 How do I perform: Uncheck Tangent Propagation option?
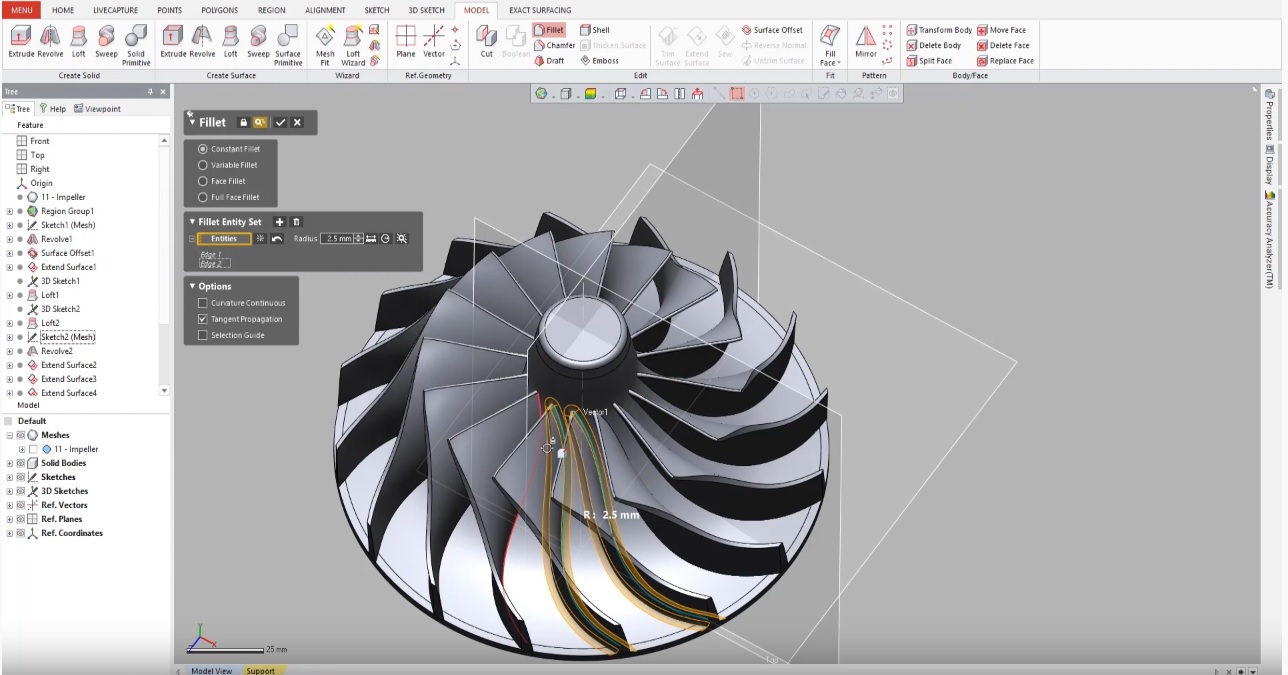pos(203,319)
